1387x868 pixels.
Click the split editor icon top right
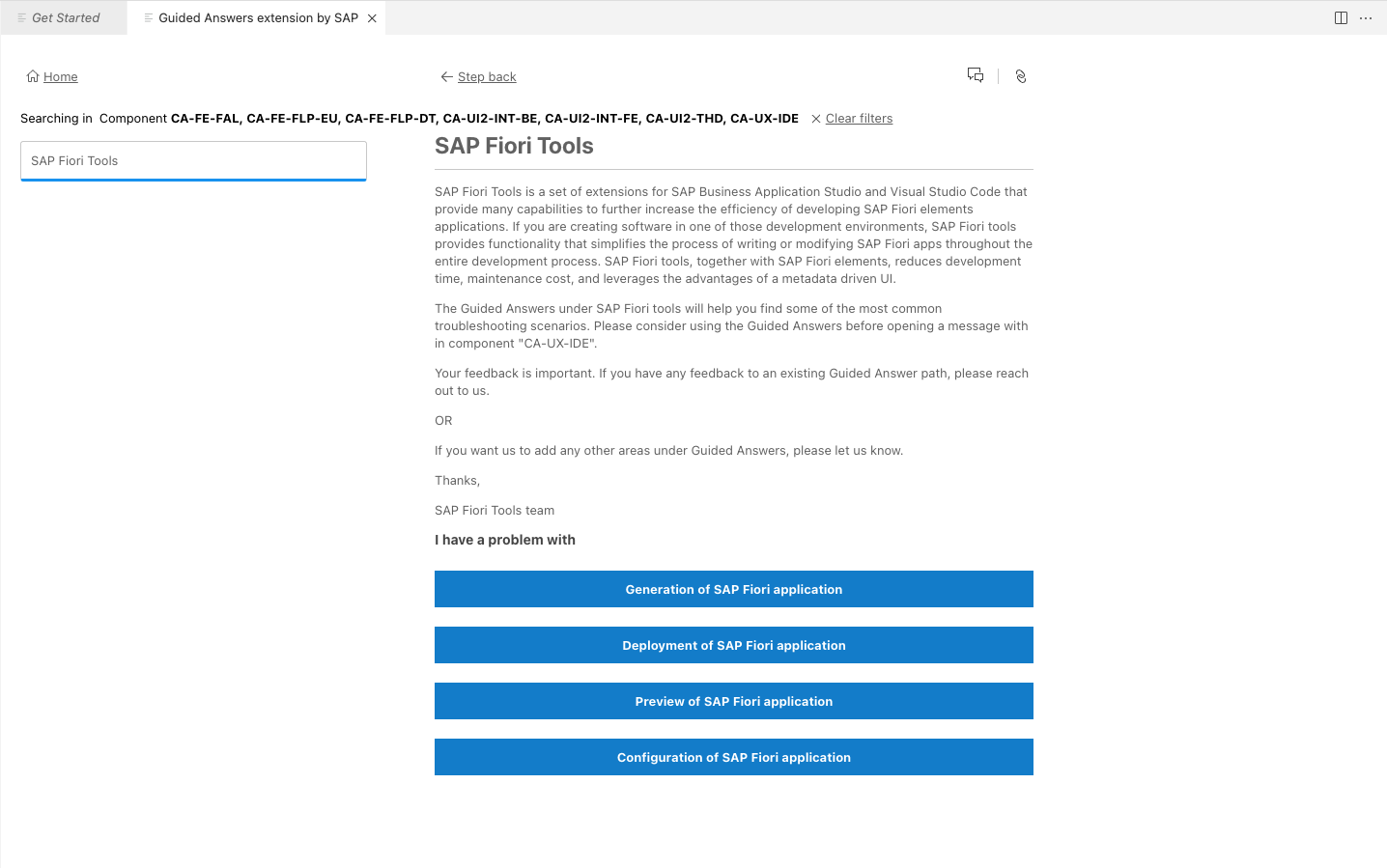(1341, 17)
